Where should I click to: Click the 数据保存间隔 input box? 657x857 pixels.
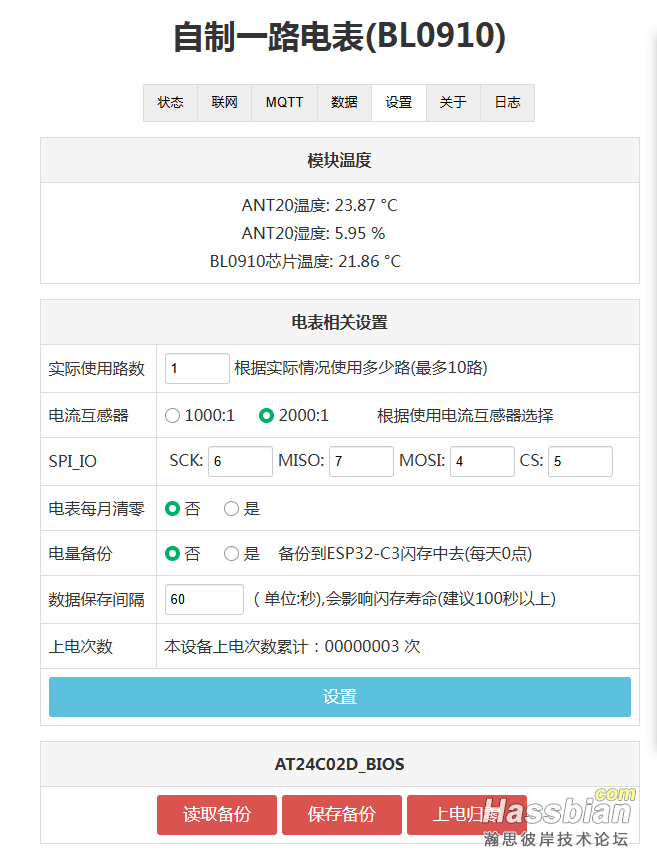(x=204, y=599)
